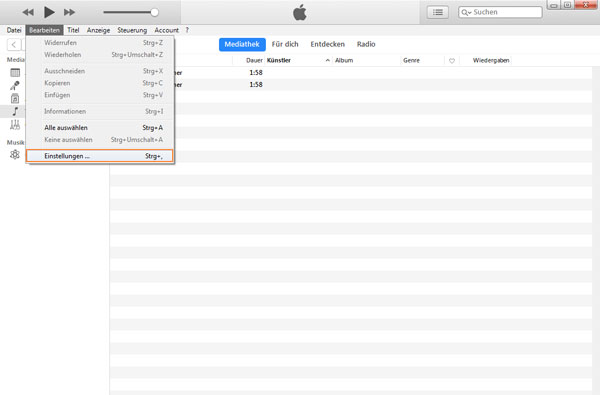Open the Steuerung menu
The height and width of the screenshot is (395, 600).
click(x=132, y=30)
